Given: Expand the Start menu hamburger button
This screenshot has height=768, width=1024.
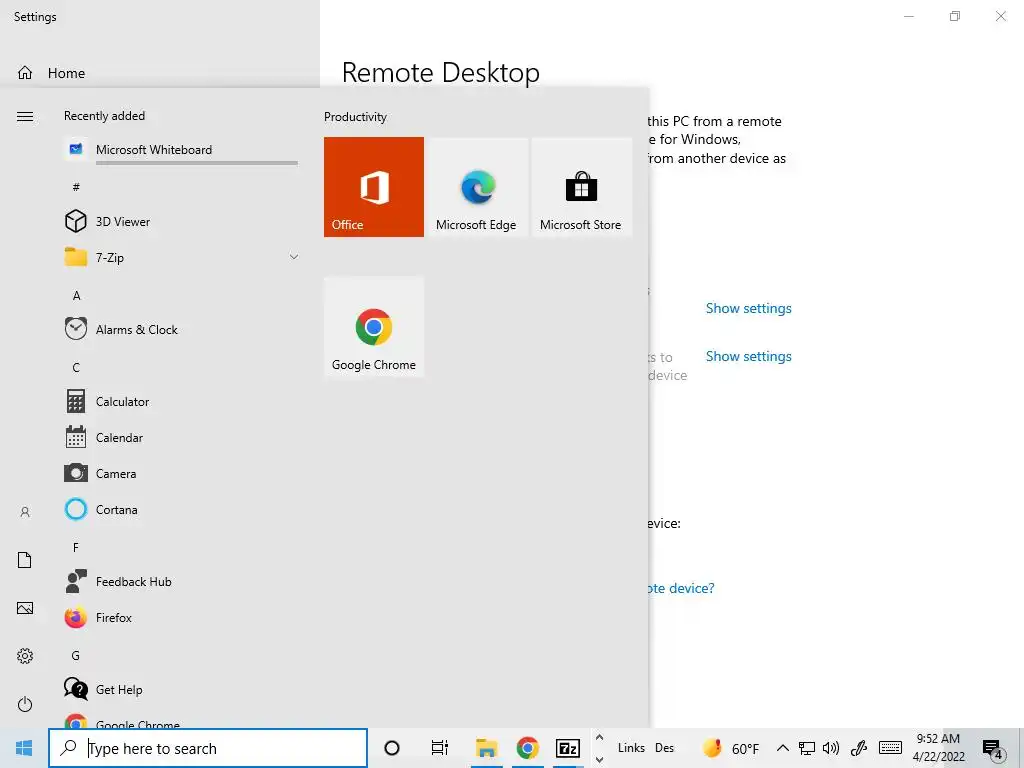Looking at the screenshot, I should (25, 116).
